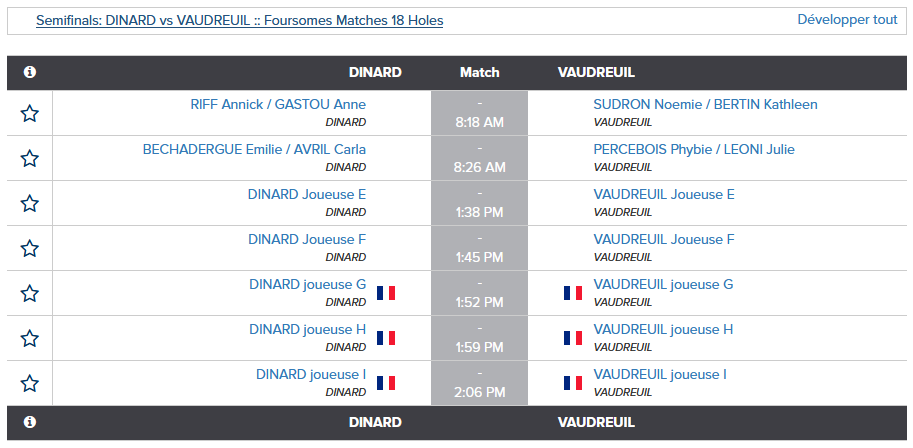Click the French flag beside VAUDREUIL joueuse I
Viewport: 913px width, 448px height.
click(573, 383)
